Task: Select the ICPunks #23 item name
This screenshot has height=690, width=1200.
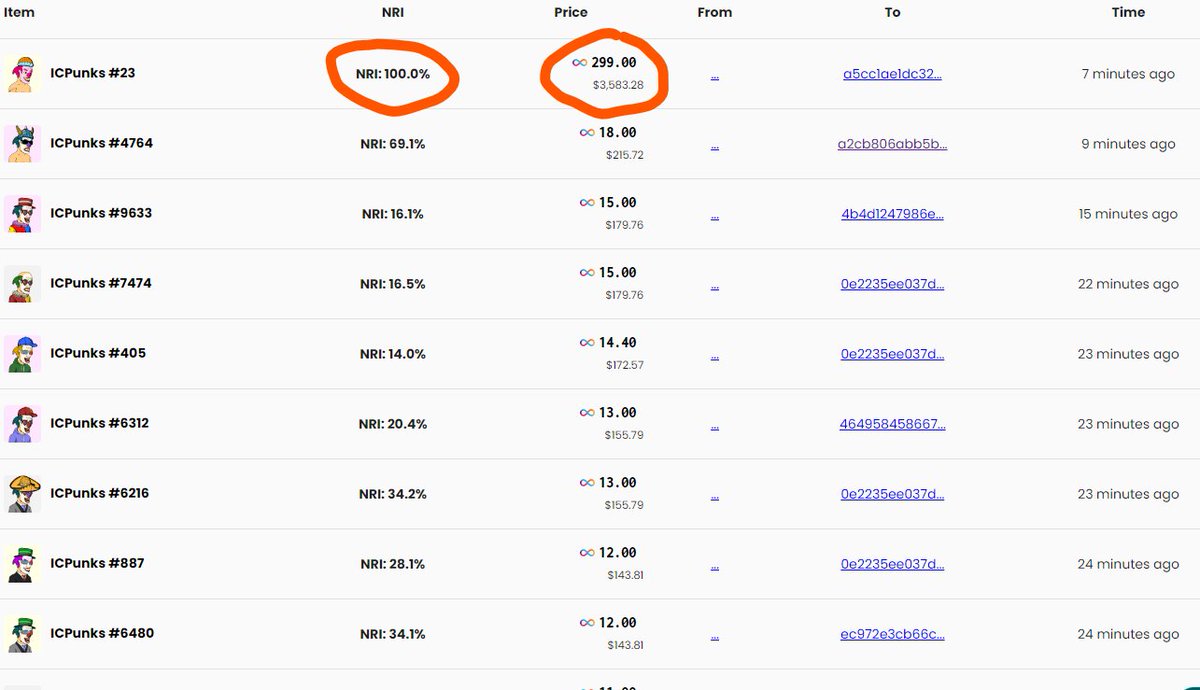Action: tap(93, 73)
